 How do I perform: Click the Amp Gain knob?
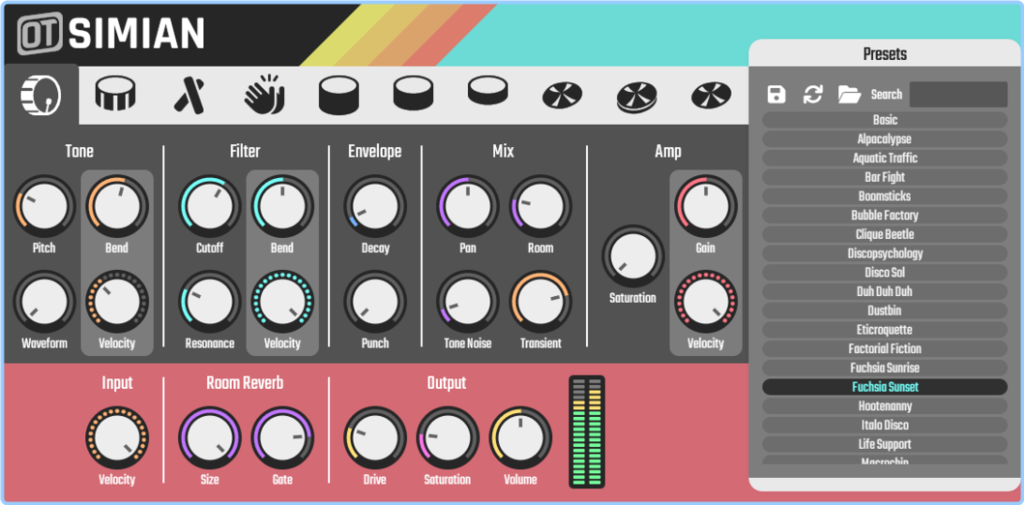(x=706, y=206)
